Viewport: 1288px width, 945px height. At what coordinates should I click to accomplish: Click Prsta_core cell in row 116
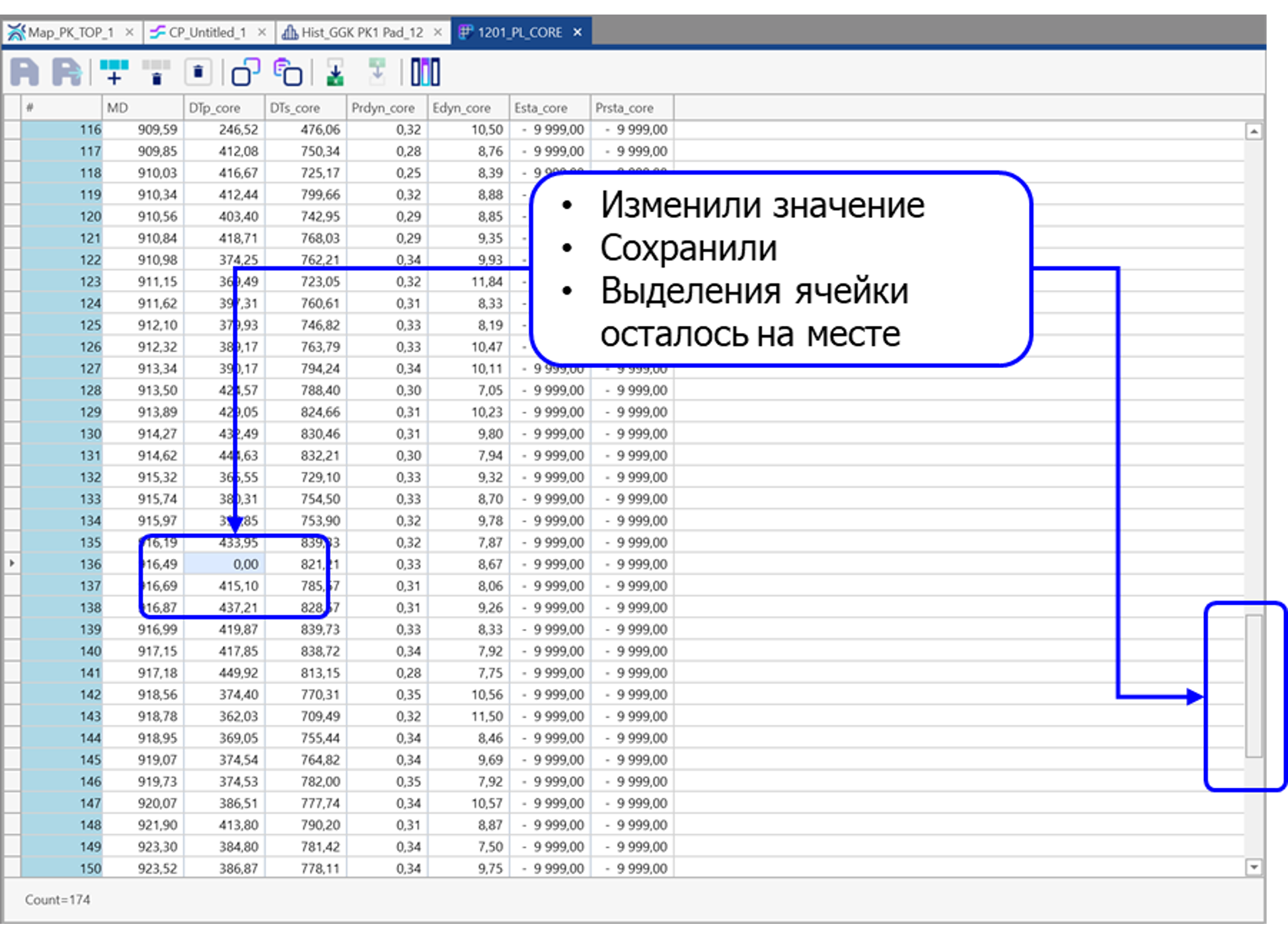632,130
